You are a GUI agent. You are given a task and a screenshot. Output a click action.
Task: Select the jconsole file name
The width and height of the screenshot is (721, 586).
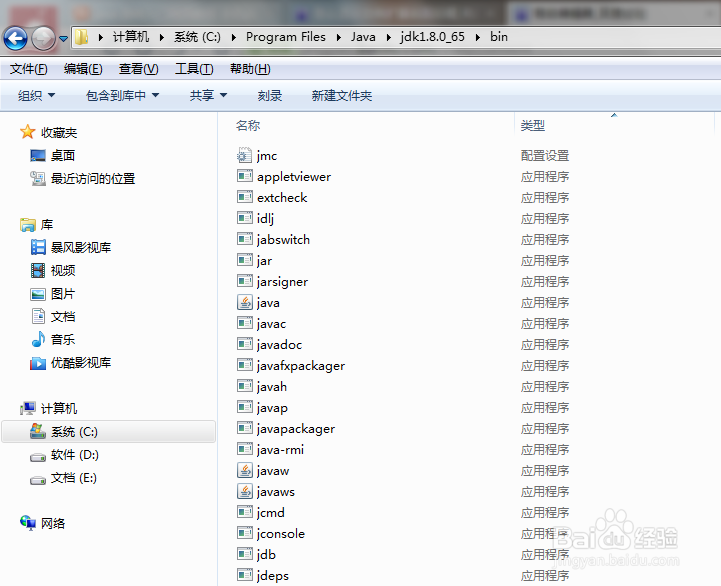pyautogui.click(x=280, y=534)
